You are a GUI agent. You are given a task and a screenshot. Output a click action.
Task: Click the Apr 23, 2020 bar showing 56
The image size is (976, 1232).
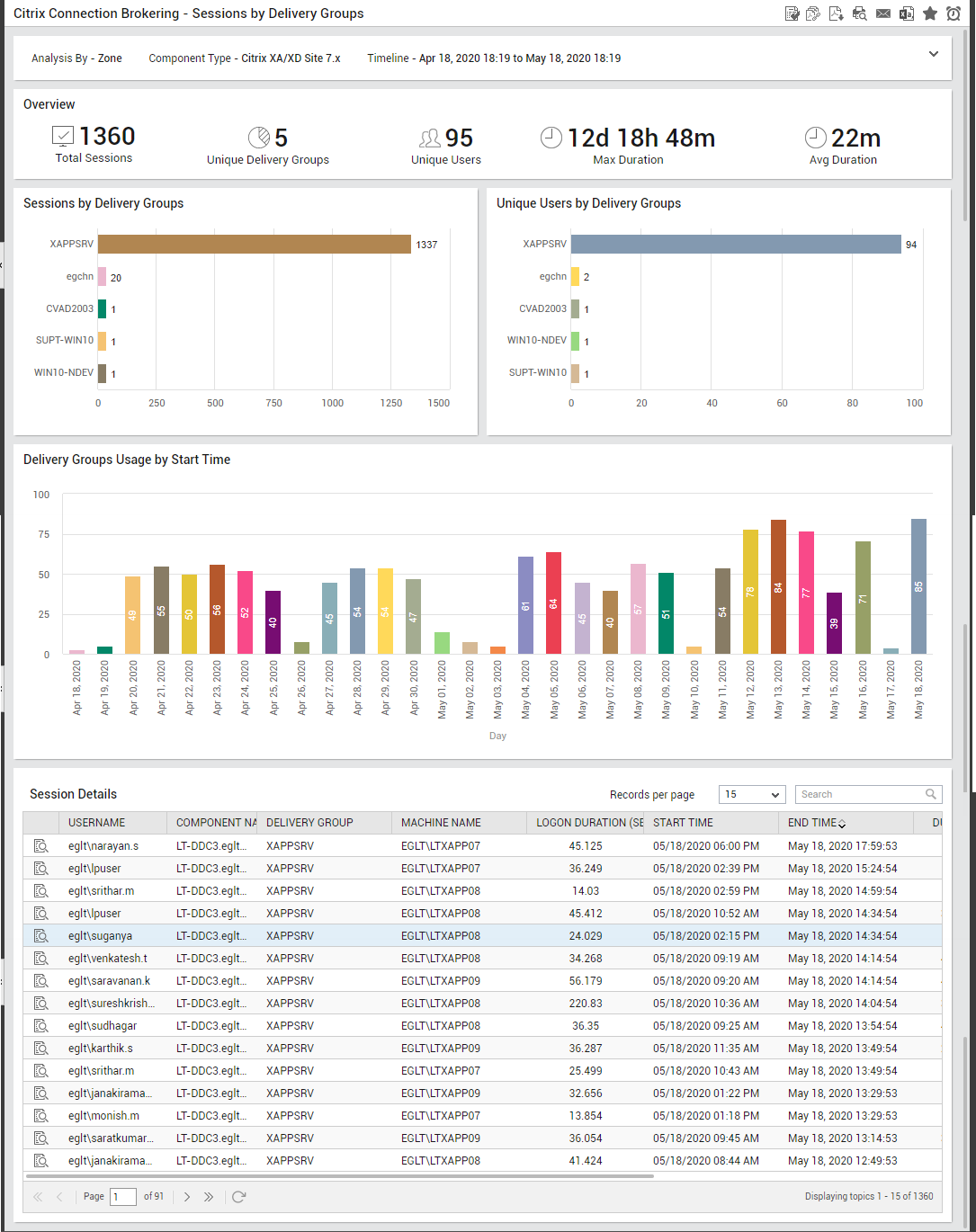pyautogui.click(x=217, y=610)
